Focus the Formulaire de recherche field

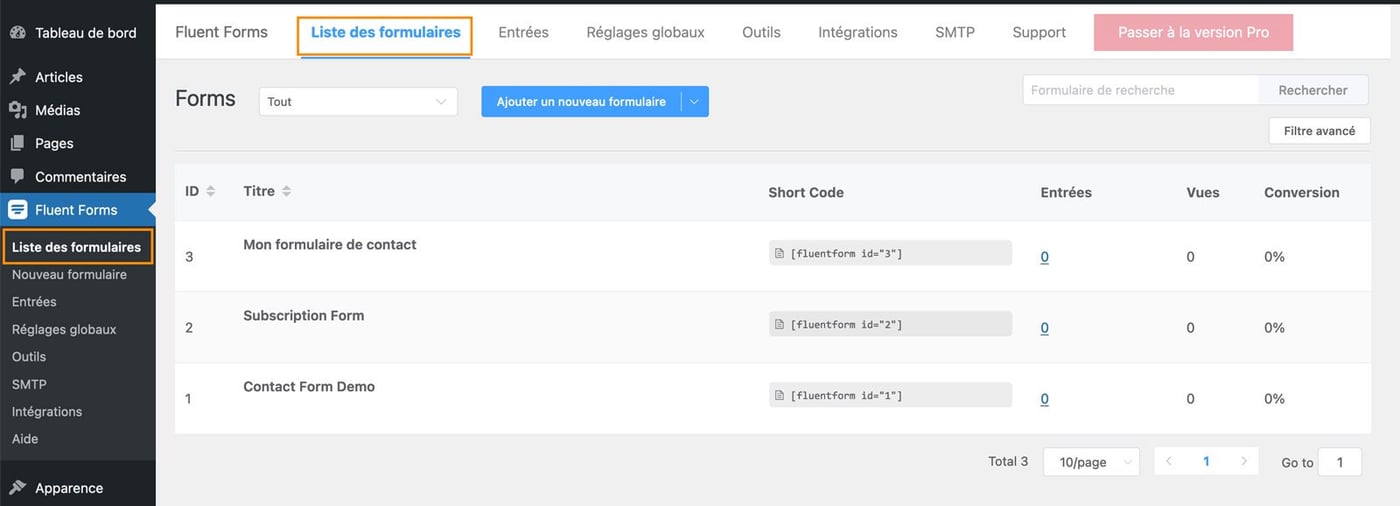click(x=1140, y=90)
